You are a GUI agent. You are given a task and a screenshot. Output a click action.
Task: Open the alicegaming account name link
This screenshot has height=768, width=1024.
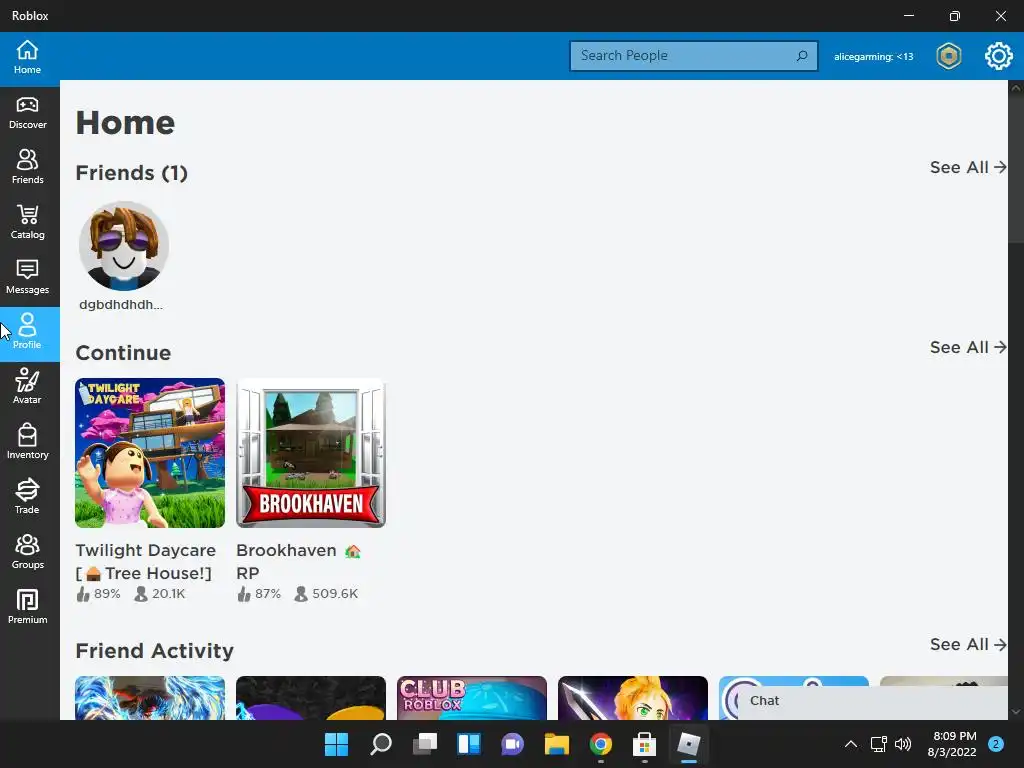point(873,56)
